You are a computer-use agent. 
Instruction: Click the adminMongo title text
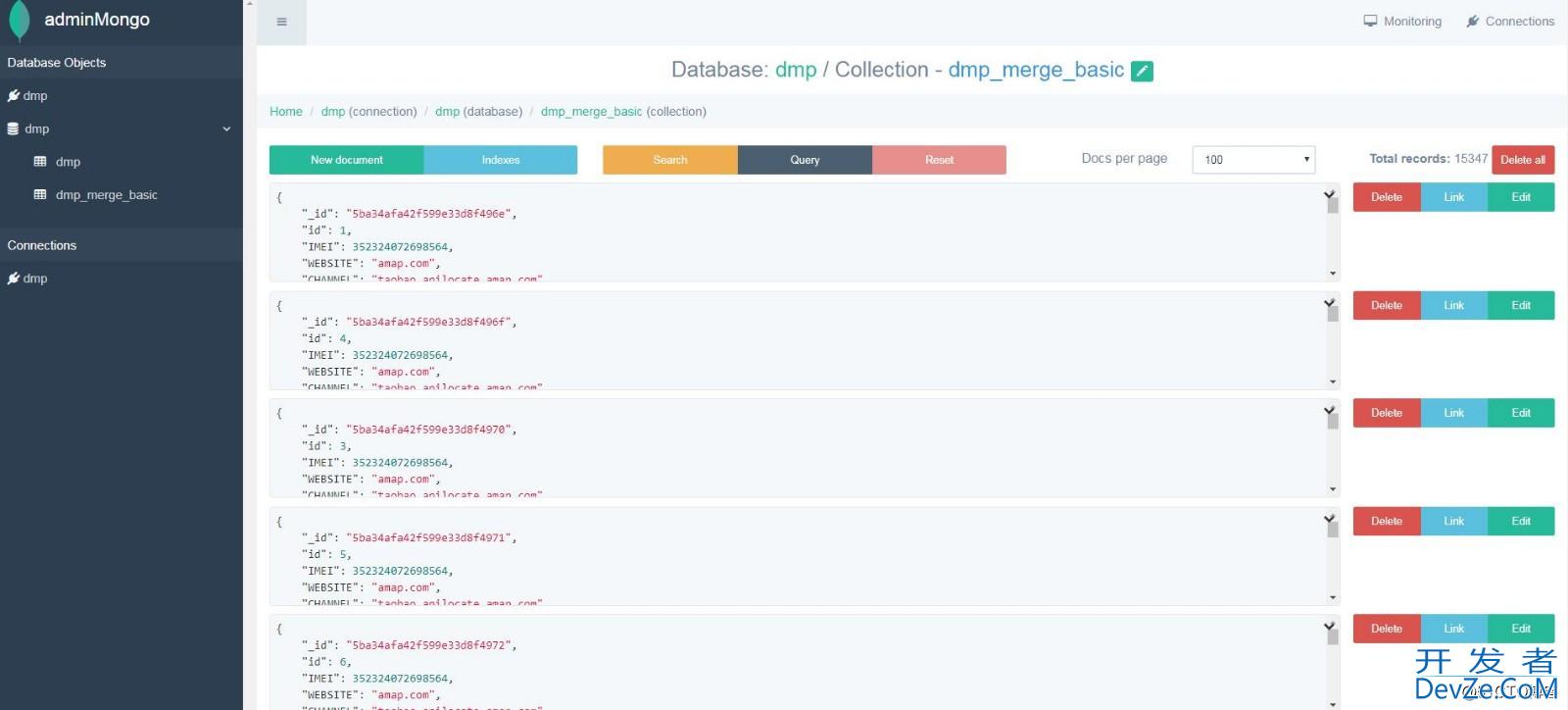97,20
